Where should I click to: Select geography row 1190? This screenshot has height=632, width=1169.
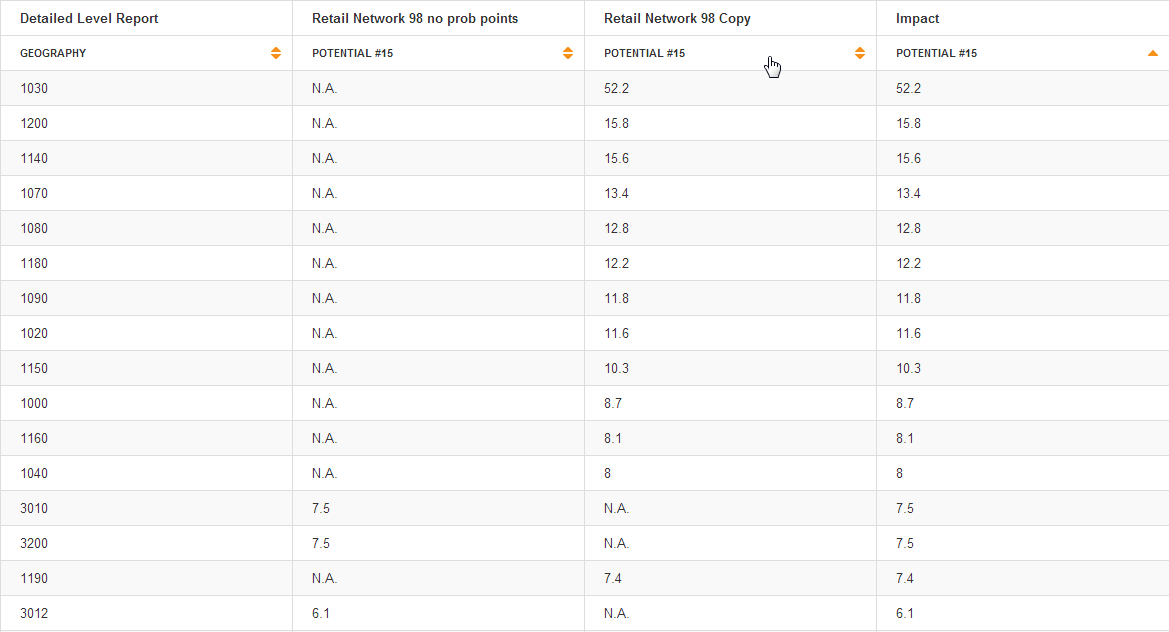click(x=34, y=579)
